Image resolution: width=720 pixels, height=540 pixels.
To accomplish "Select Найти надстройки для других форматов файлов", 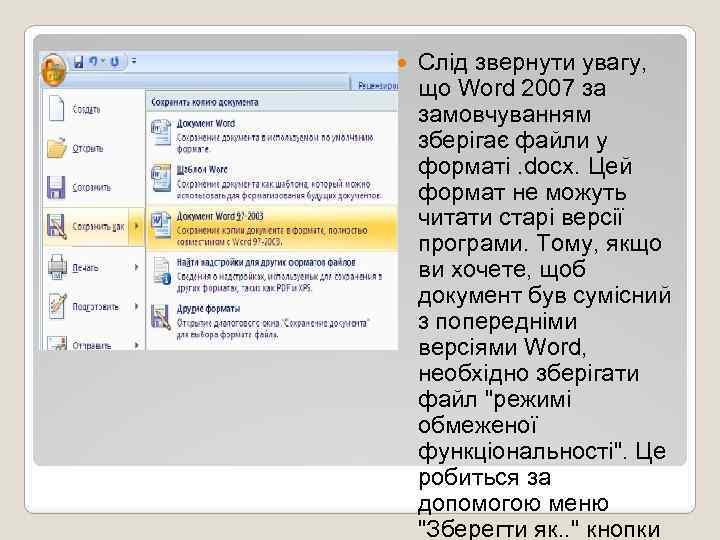I will 272,275.
